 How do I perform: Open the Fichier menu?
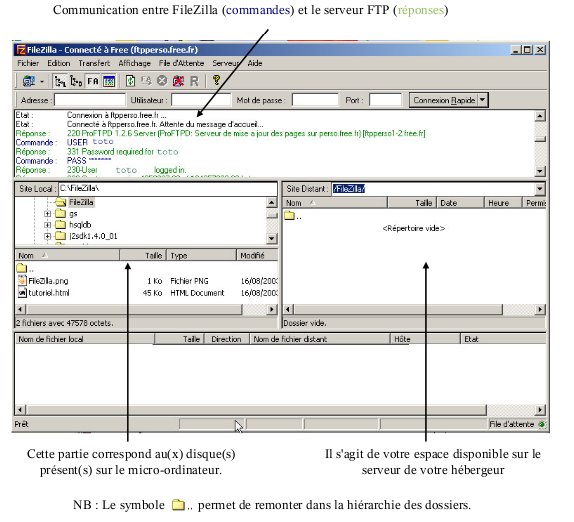tap(28, 63)
